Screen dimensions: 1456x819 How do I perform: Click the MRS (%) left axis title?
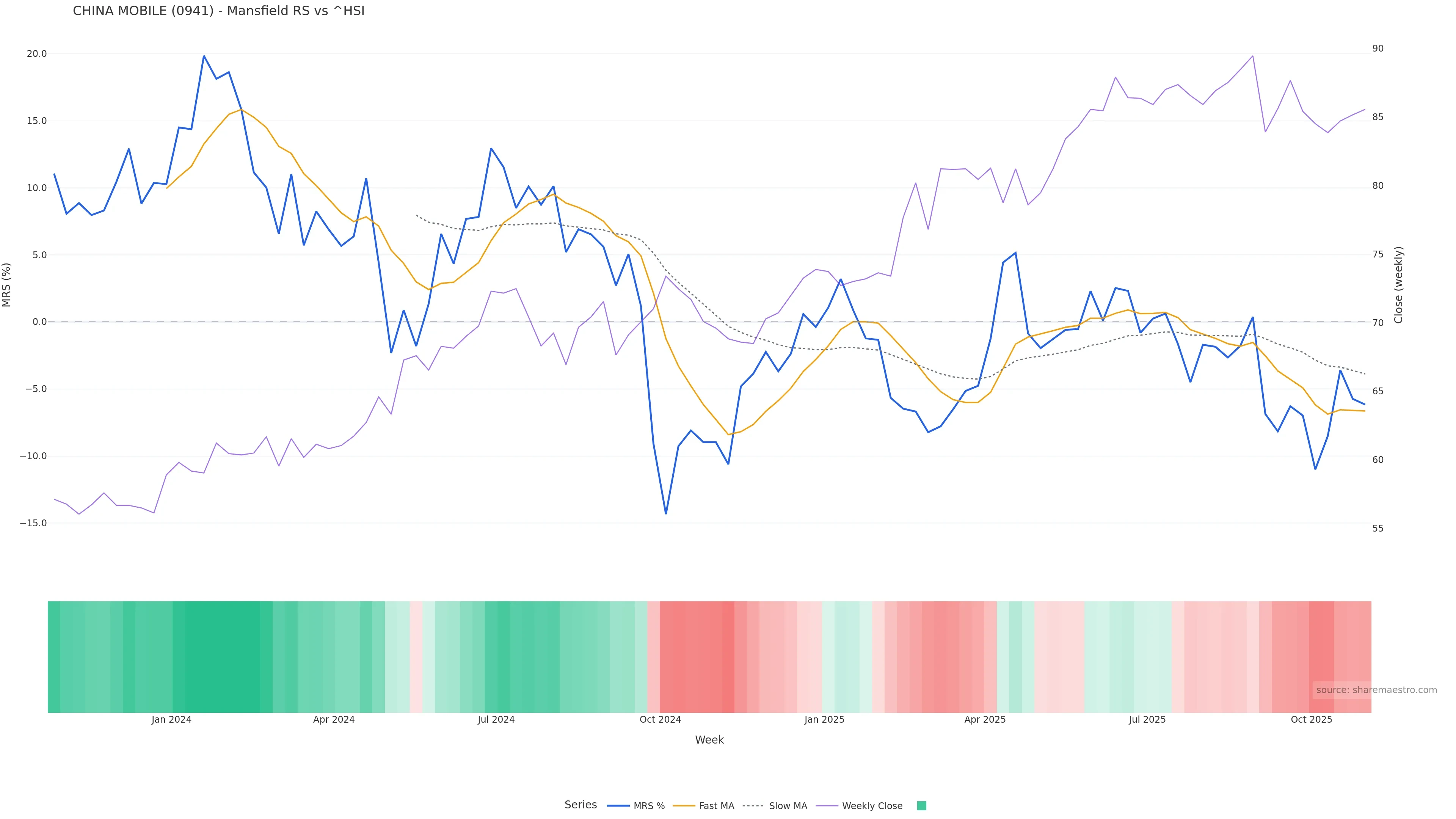tap(7, 284)
